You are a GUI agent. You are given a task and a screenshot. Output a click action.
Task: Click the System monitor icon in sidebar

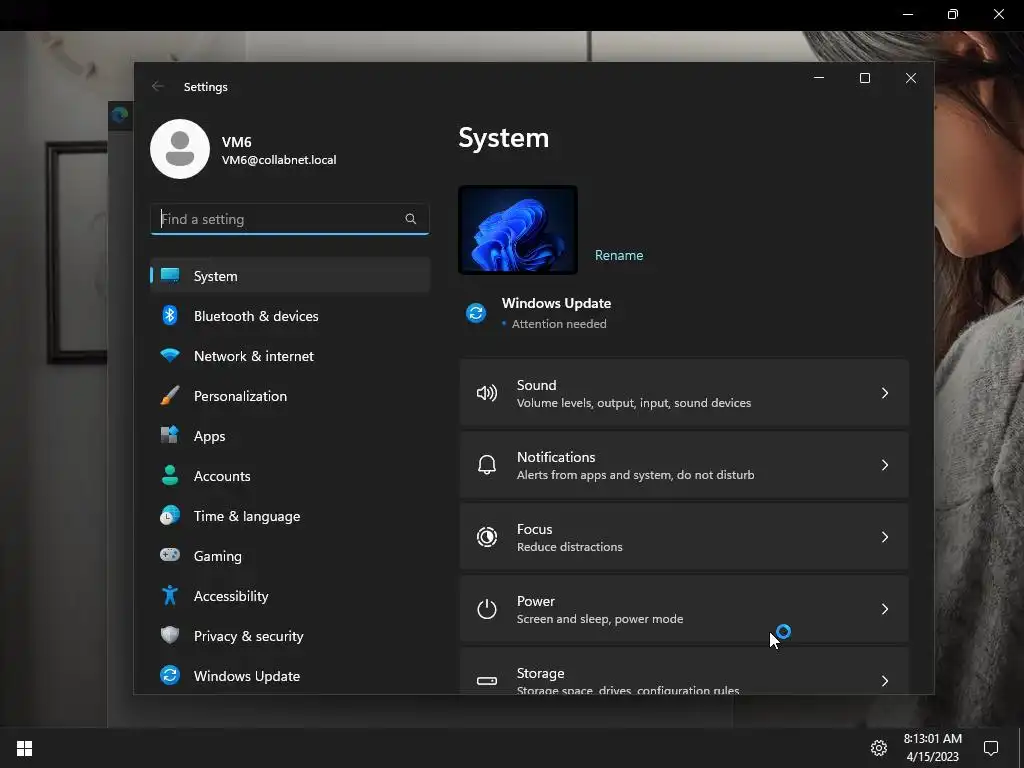tap(170, 276)
